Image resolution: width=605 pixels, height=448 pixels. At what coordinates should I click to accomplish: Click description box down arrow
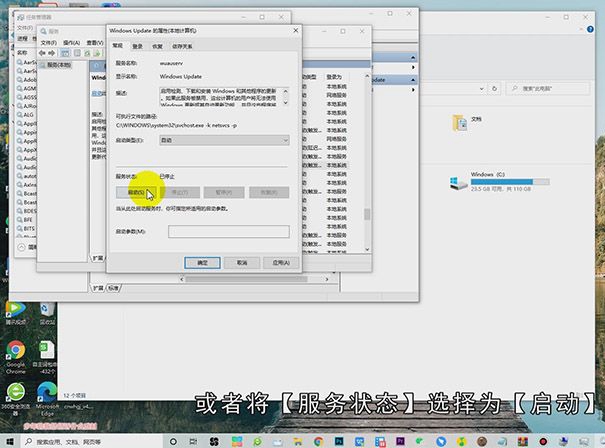286,103
